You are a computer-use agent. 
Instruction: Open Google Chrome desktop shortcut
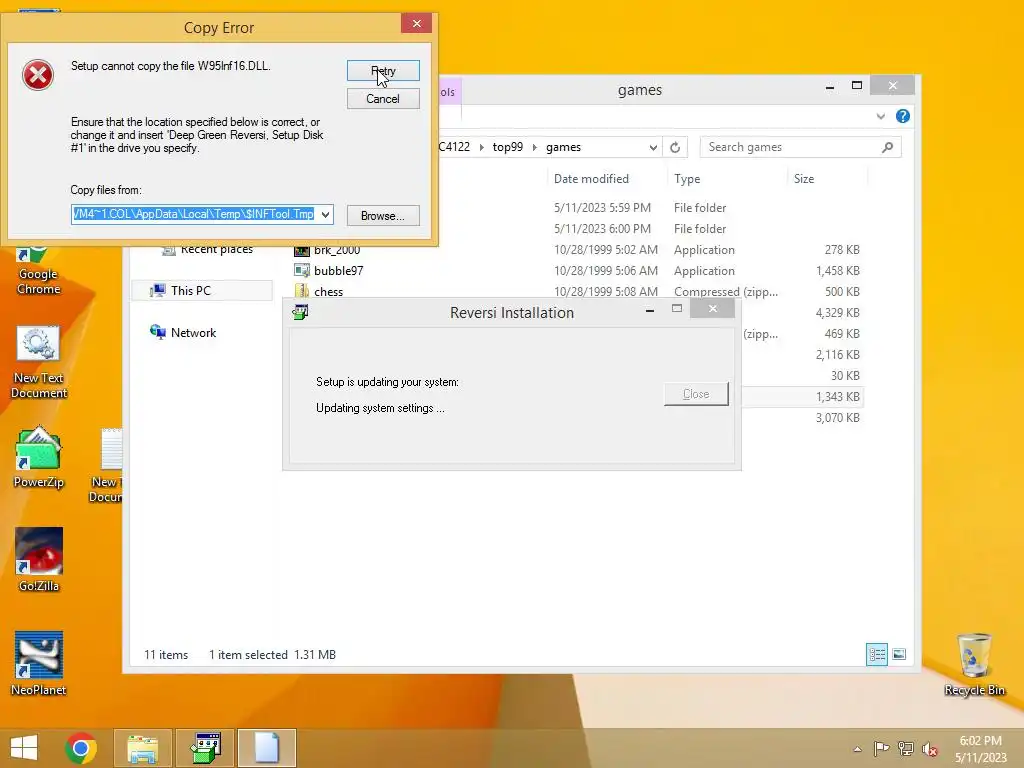point(39,271)
